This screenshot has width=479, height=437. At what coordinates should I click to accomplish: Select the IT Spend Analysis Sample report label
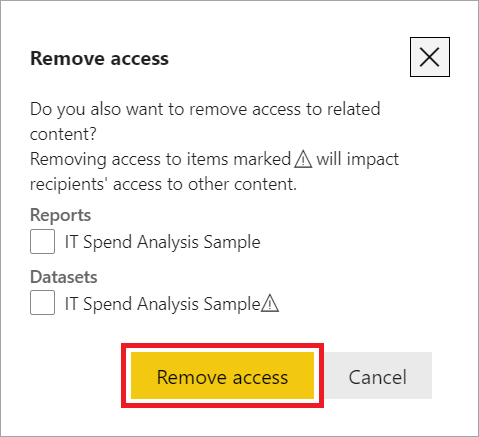[162, 242]
